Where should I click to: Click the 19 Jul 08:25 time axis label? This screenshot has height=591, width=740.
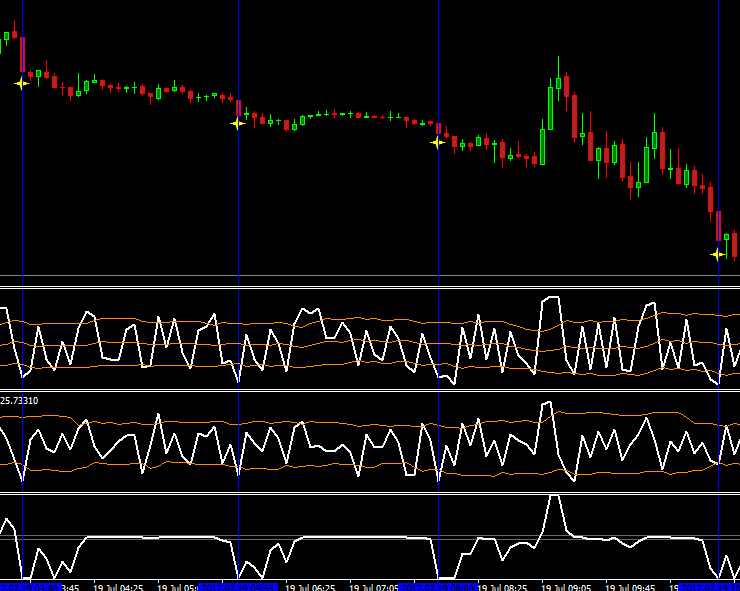(503, 588)
